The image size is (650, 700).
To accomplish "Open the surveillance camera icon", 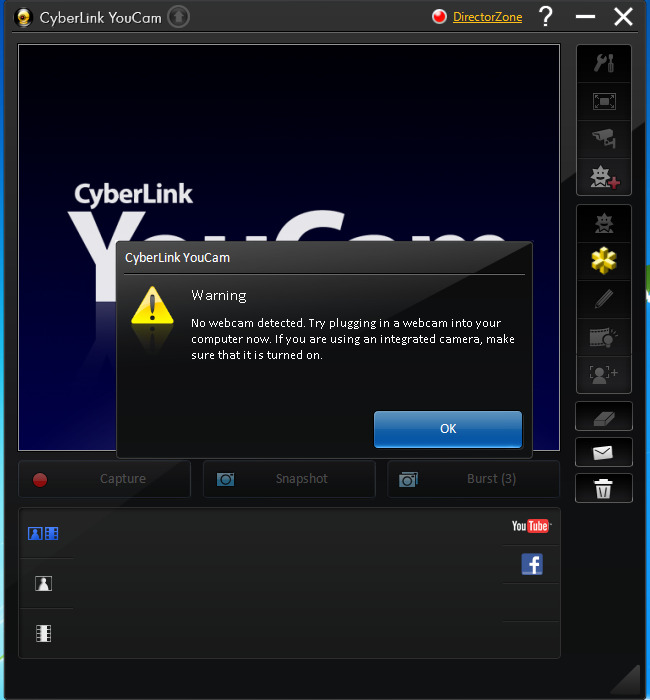I will tap(604, 139).
